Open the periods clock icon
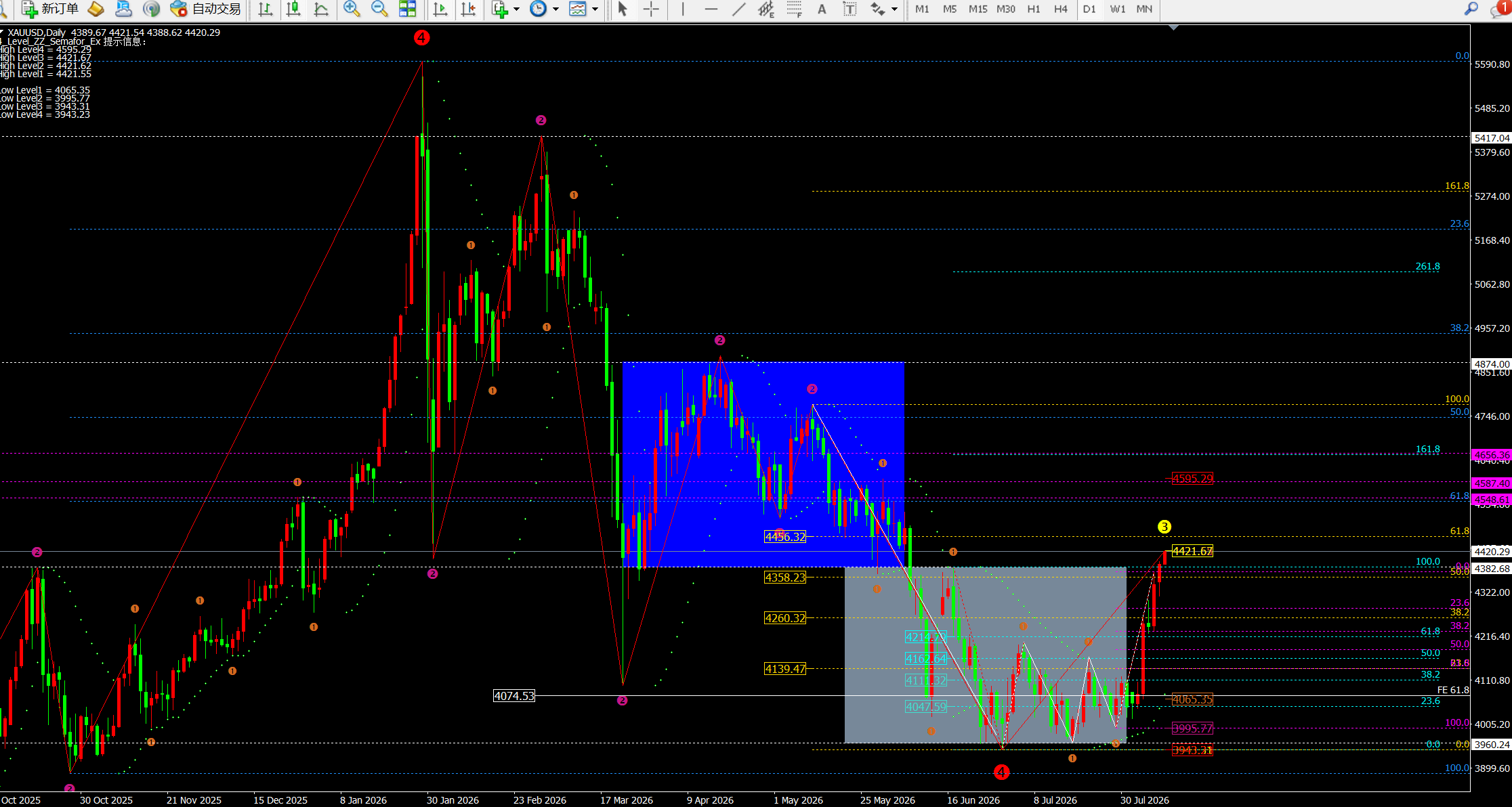Image resolution: width=1512 pixels, height=807 pixels. pyautogui.click(x=538, y=9)
